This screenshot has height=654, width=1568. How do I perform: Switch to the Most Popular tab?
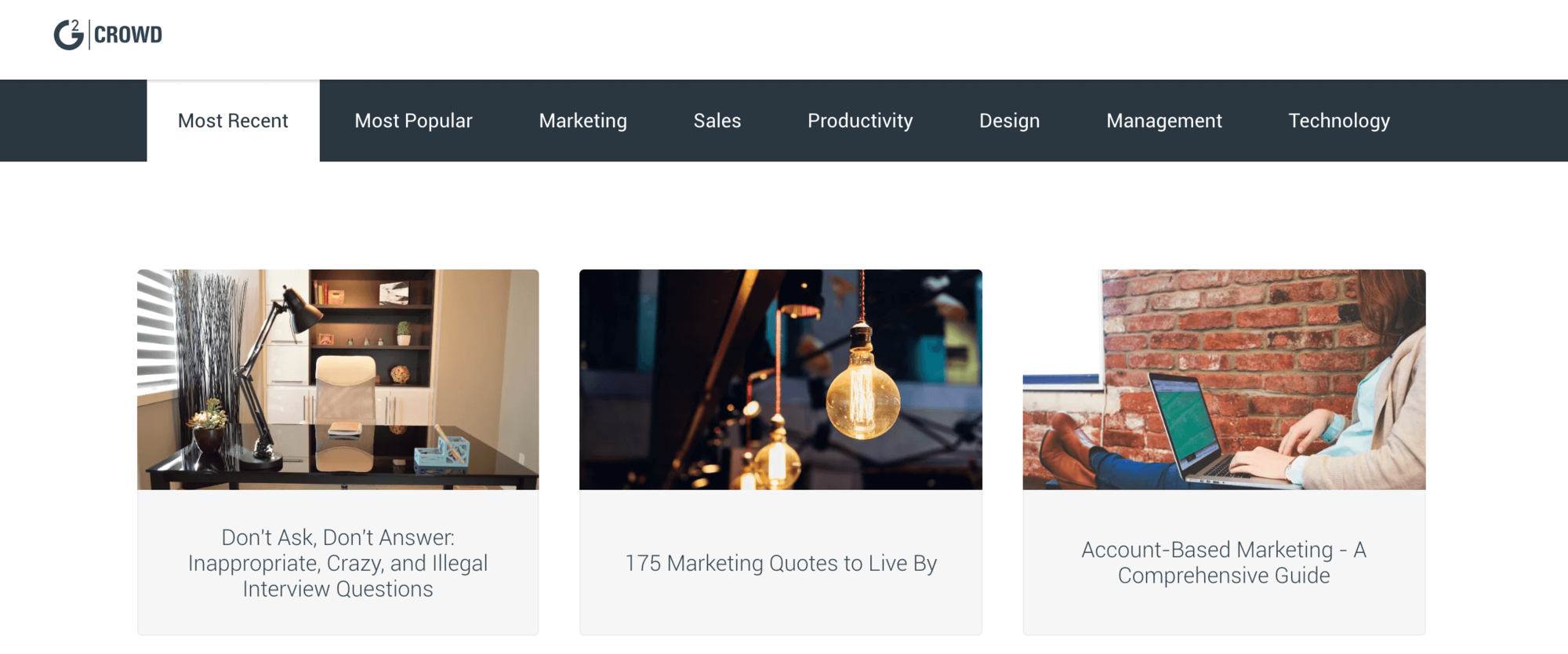point(413,120)
